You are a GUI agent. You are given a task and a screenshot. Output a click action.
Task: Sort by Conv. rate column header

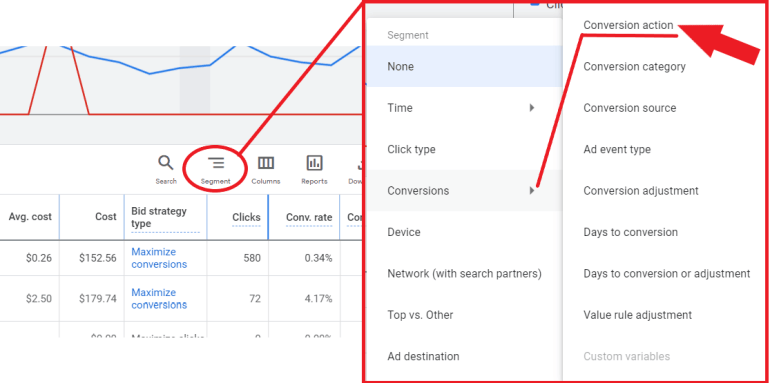coord(309,218)
